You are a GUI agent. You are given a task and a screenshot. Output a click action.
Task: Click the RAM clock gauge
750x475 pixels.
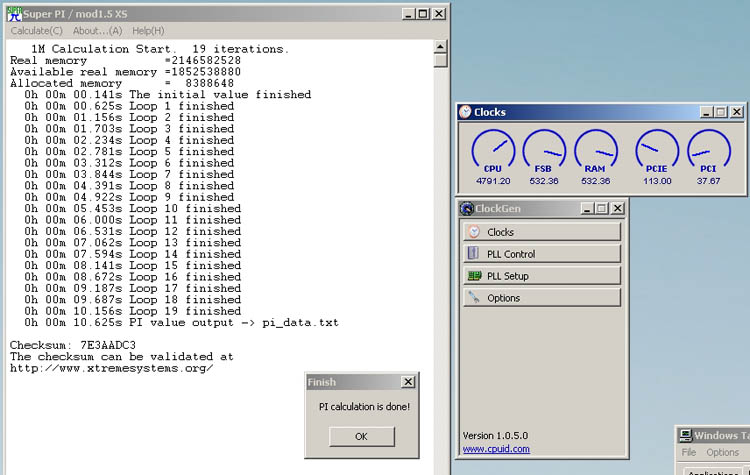point(596,151)
